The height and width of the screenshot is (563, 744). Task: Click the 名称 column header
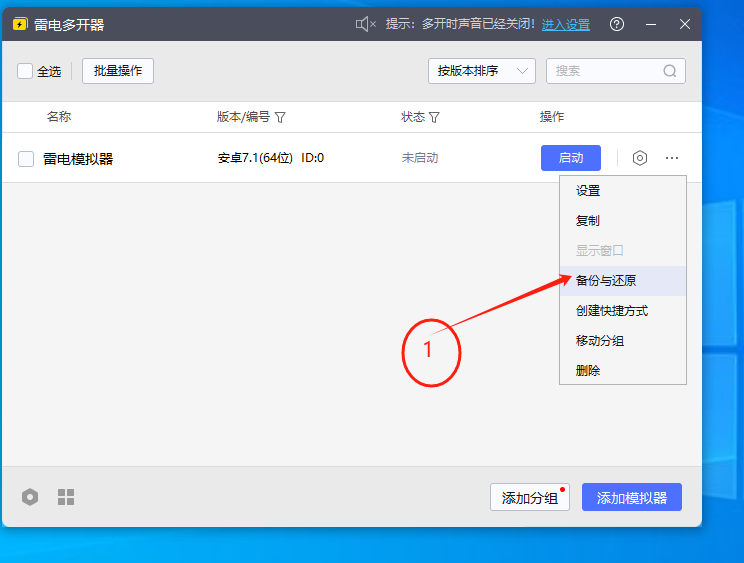coord(59,117)
